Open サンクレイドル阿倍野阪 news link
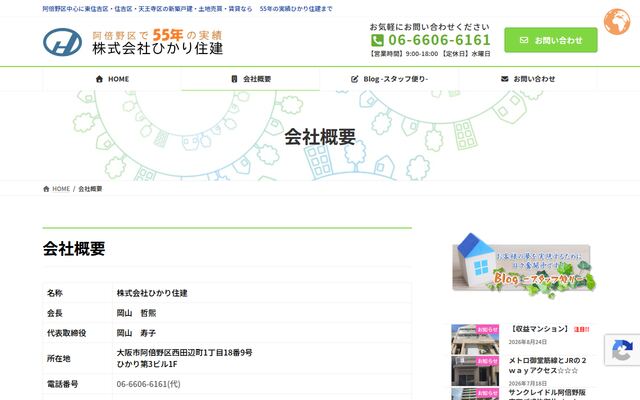 click(x=547, y=392)
